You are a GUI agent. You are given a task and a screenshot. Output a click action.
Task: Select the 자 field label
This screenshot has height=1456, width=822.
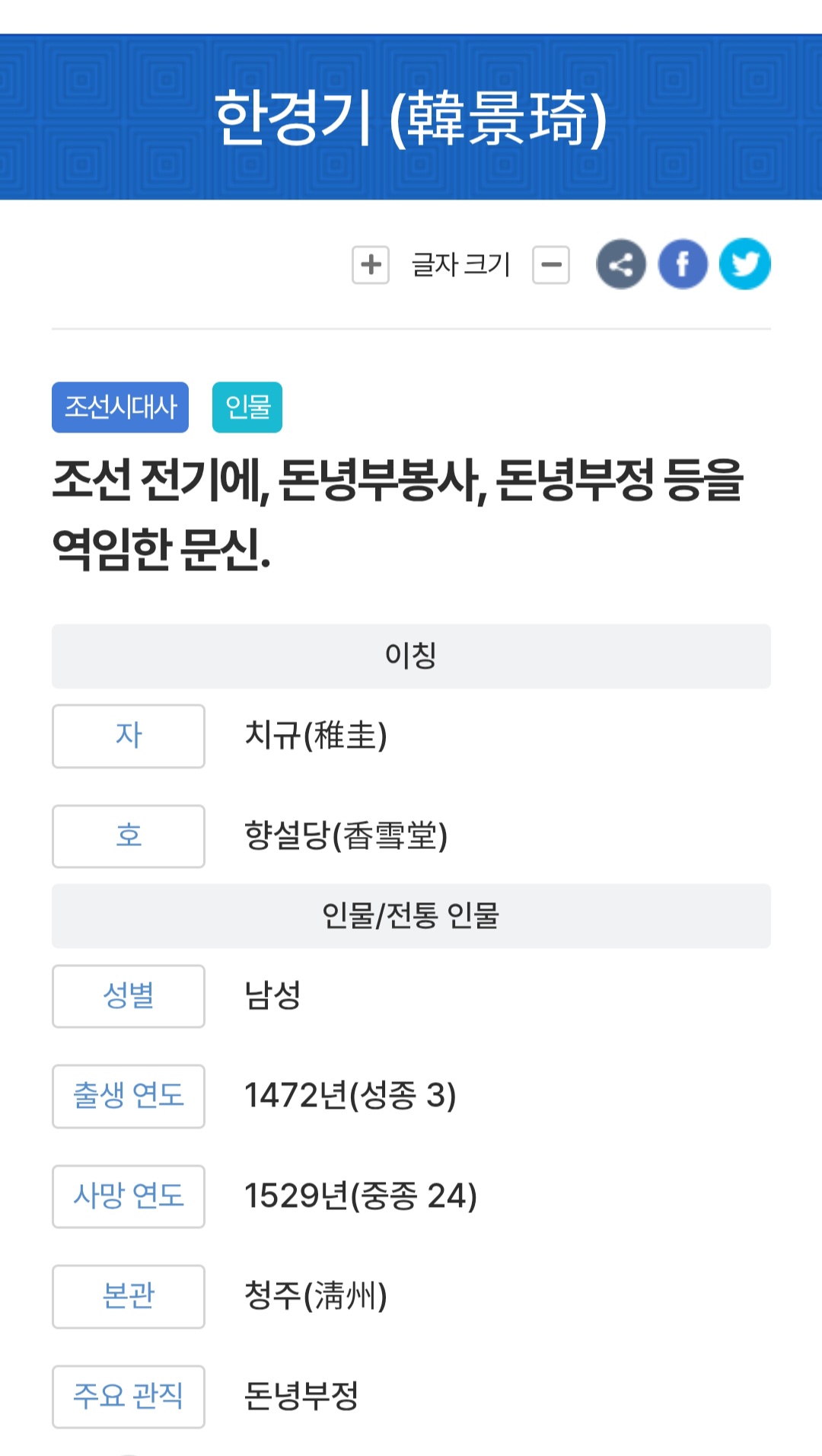(x=129, y=736)
